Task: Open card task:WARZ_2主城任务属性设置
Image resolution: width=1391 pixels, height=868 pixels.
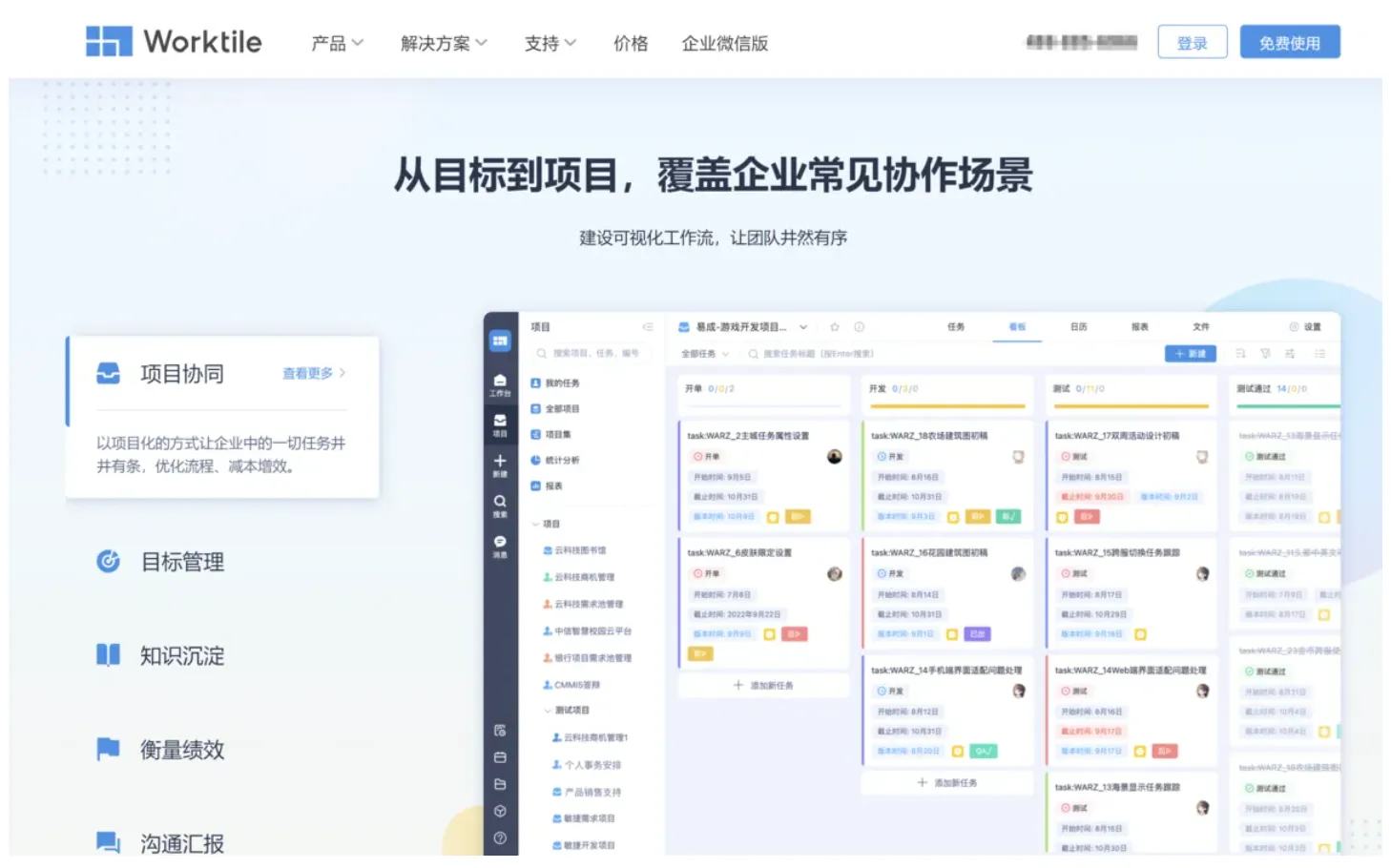Action: [x=763, y=474]
